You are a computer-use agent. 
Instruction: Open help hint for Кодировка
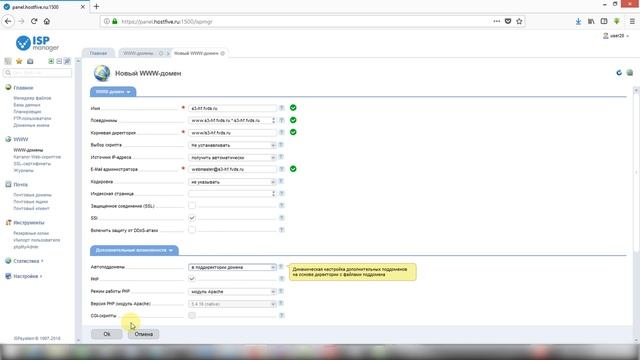click(281, 181)
